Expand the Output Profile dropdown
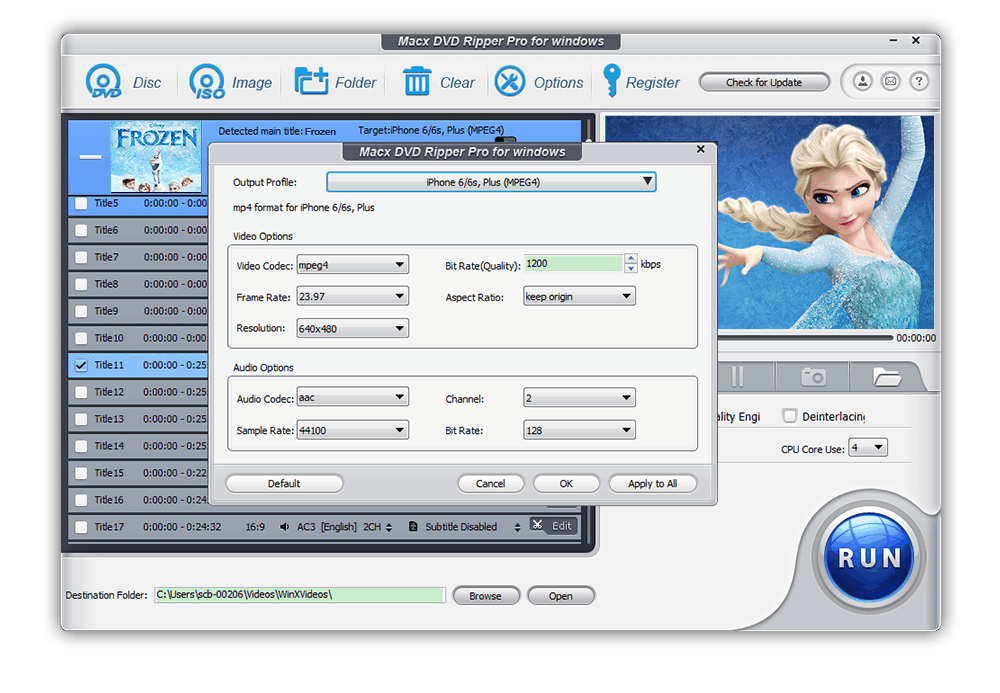Viewport: 1000px width, 693px height. [491, 182]
